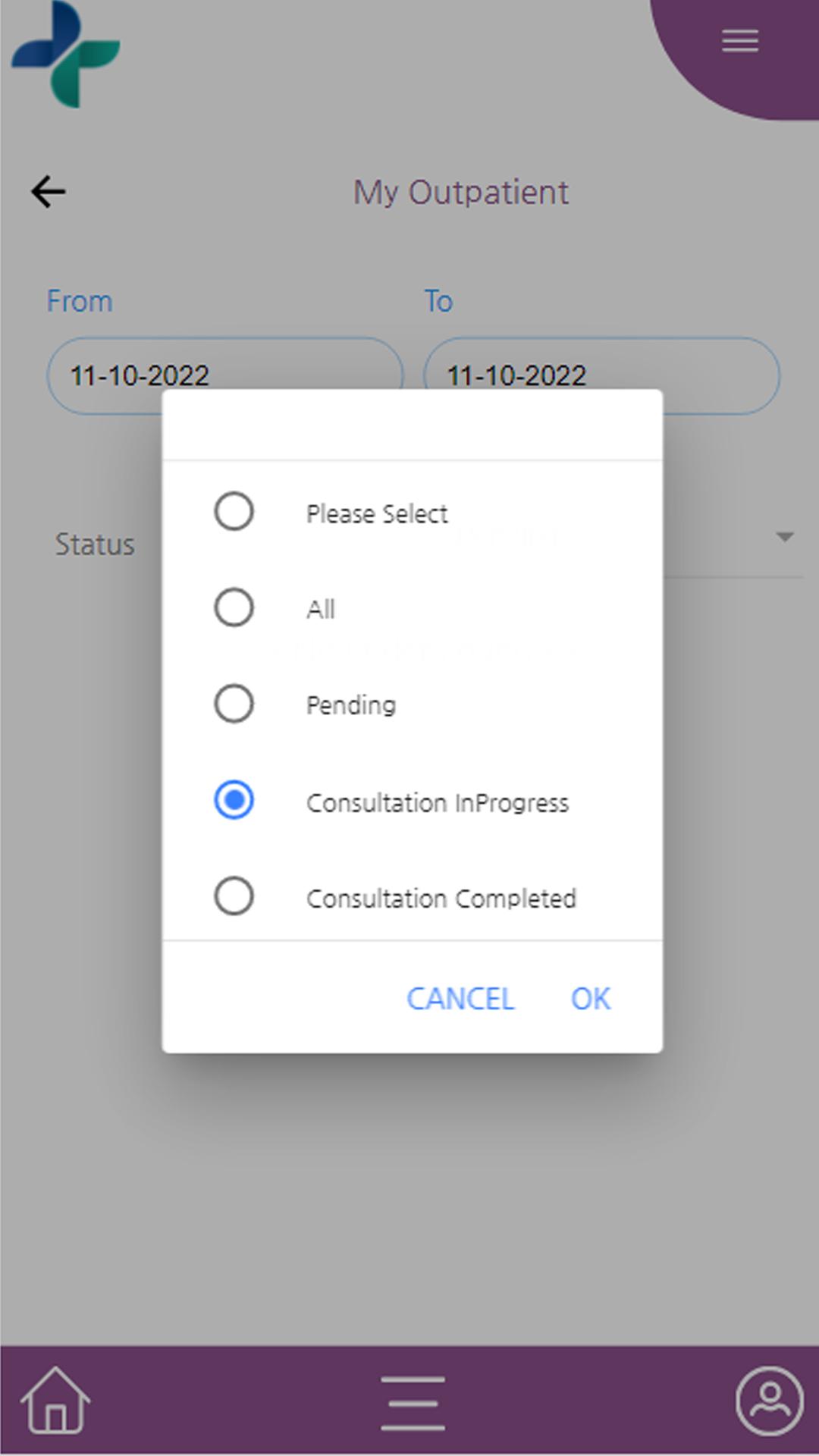Select the Pending radio option

234,704
